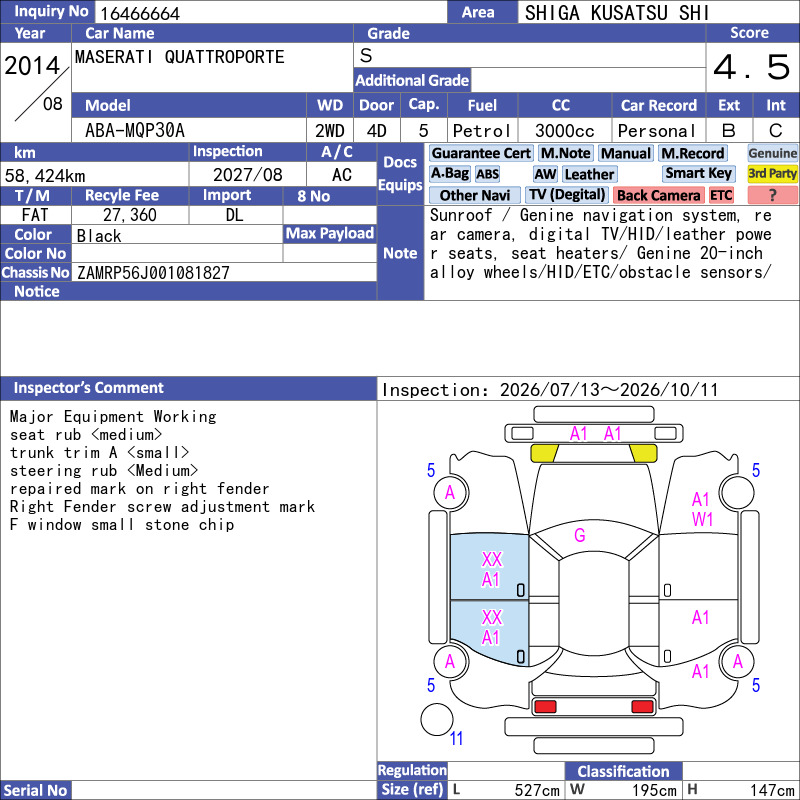The image size is (800, 800).
Task: Click the G mark on the windshield
Action: [580, 535]
